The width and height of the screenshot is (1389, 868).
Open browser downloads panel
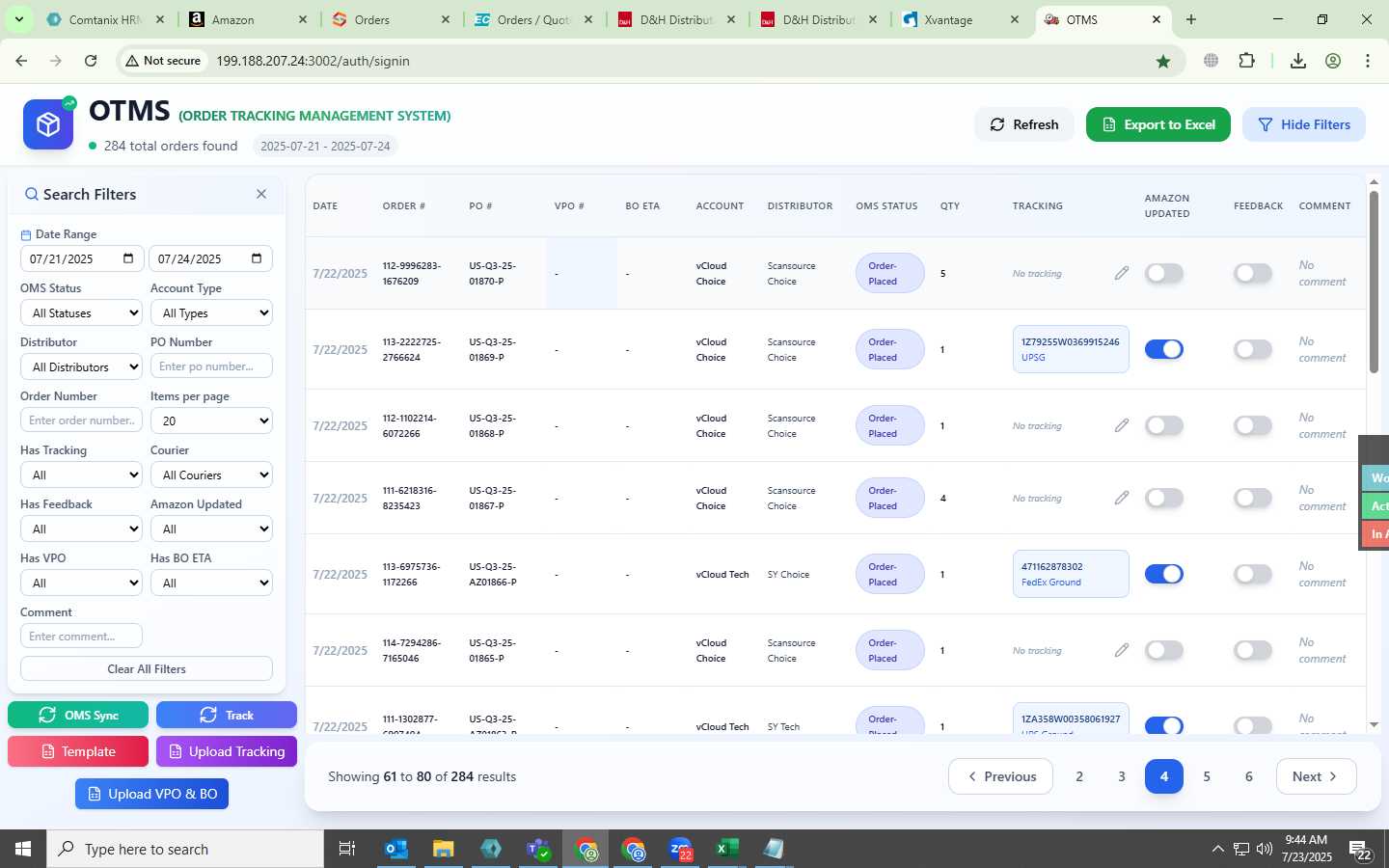tap(1298, 61)
